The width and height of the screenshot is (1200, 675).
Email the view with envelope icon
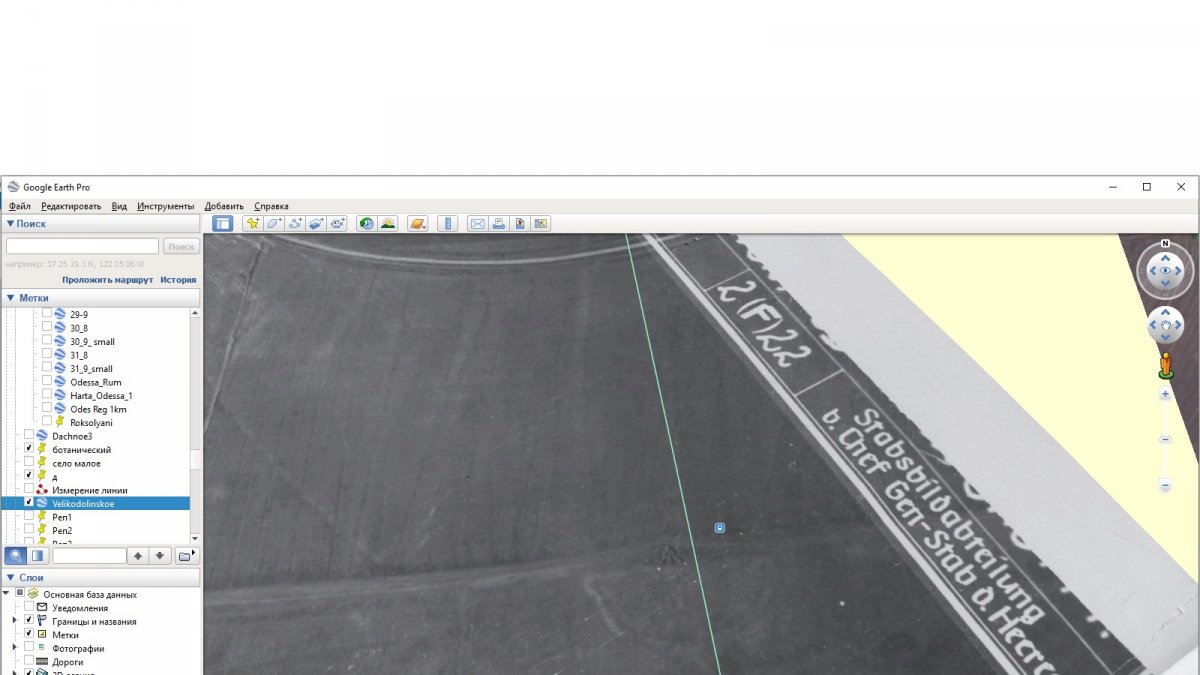pyautogui.click(x=478, y=224)
